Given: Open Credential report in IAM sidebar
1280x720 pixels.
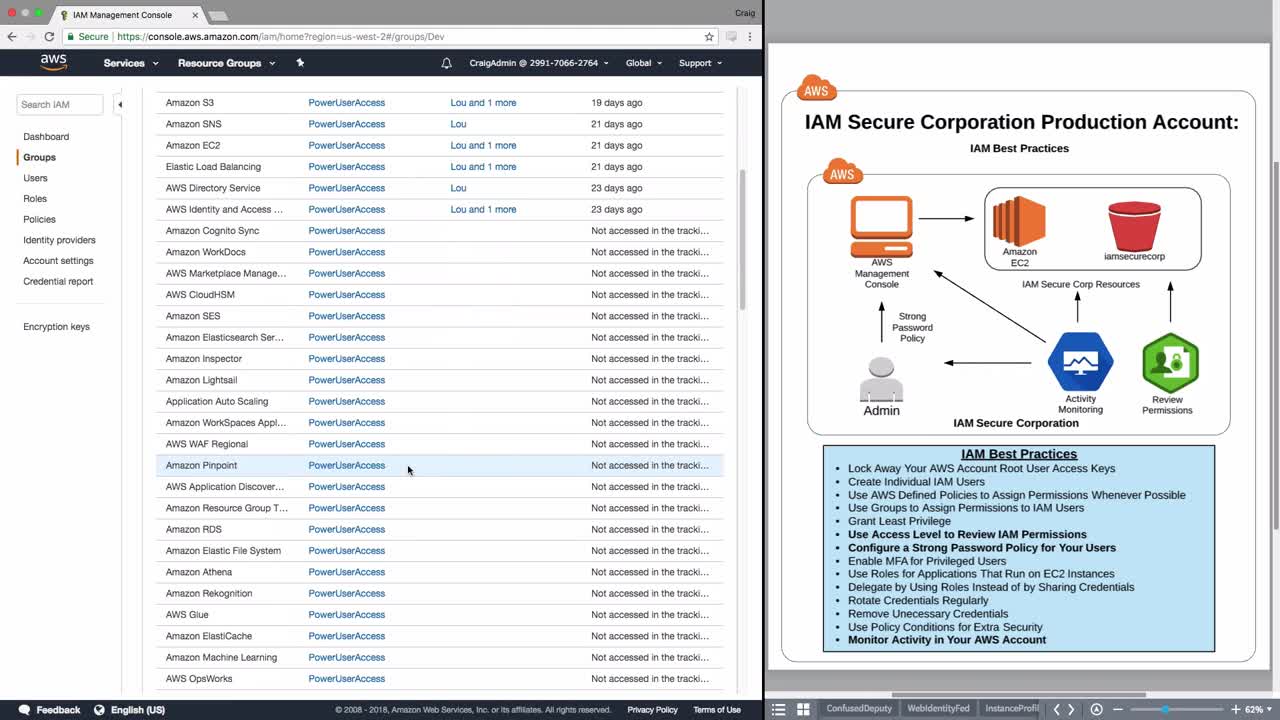Looking at the screenshot, I should (58, 281).
